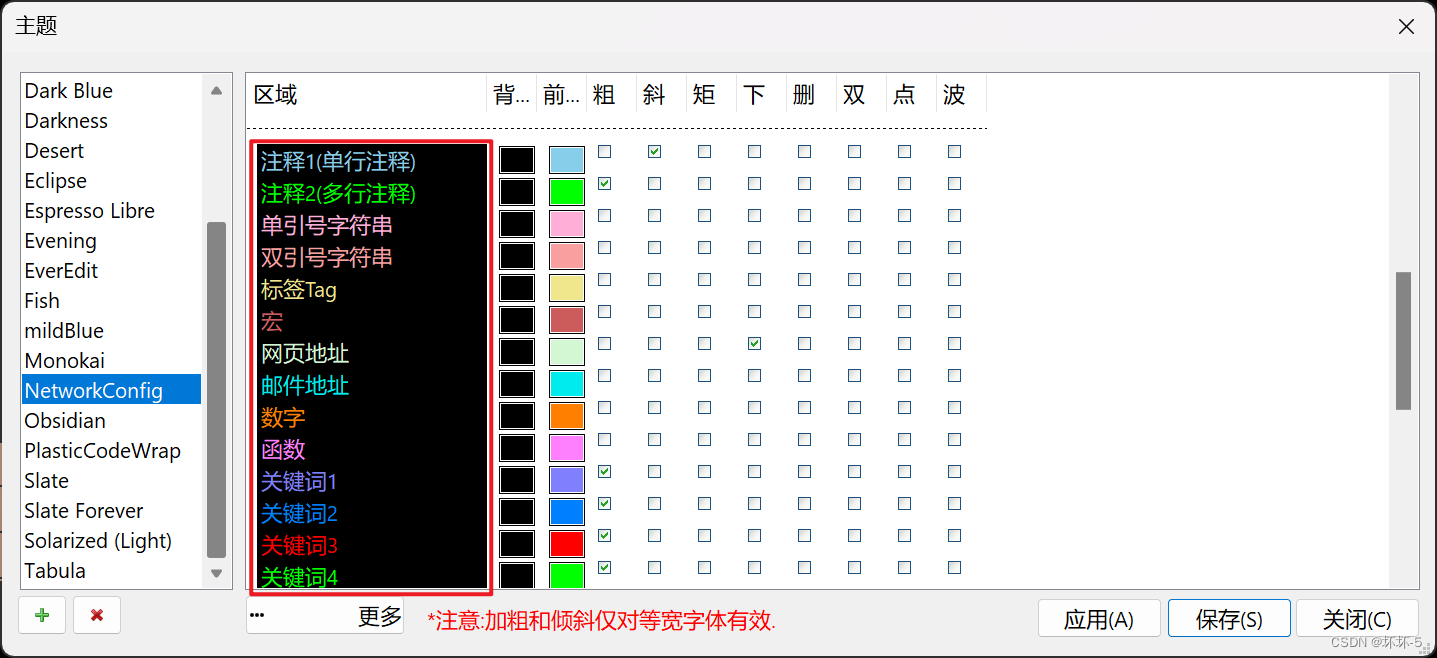Open black background swatch for 网页地址
The image size is (1437, 658).
pos(517,352)
